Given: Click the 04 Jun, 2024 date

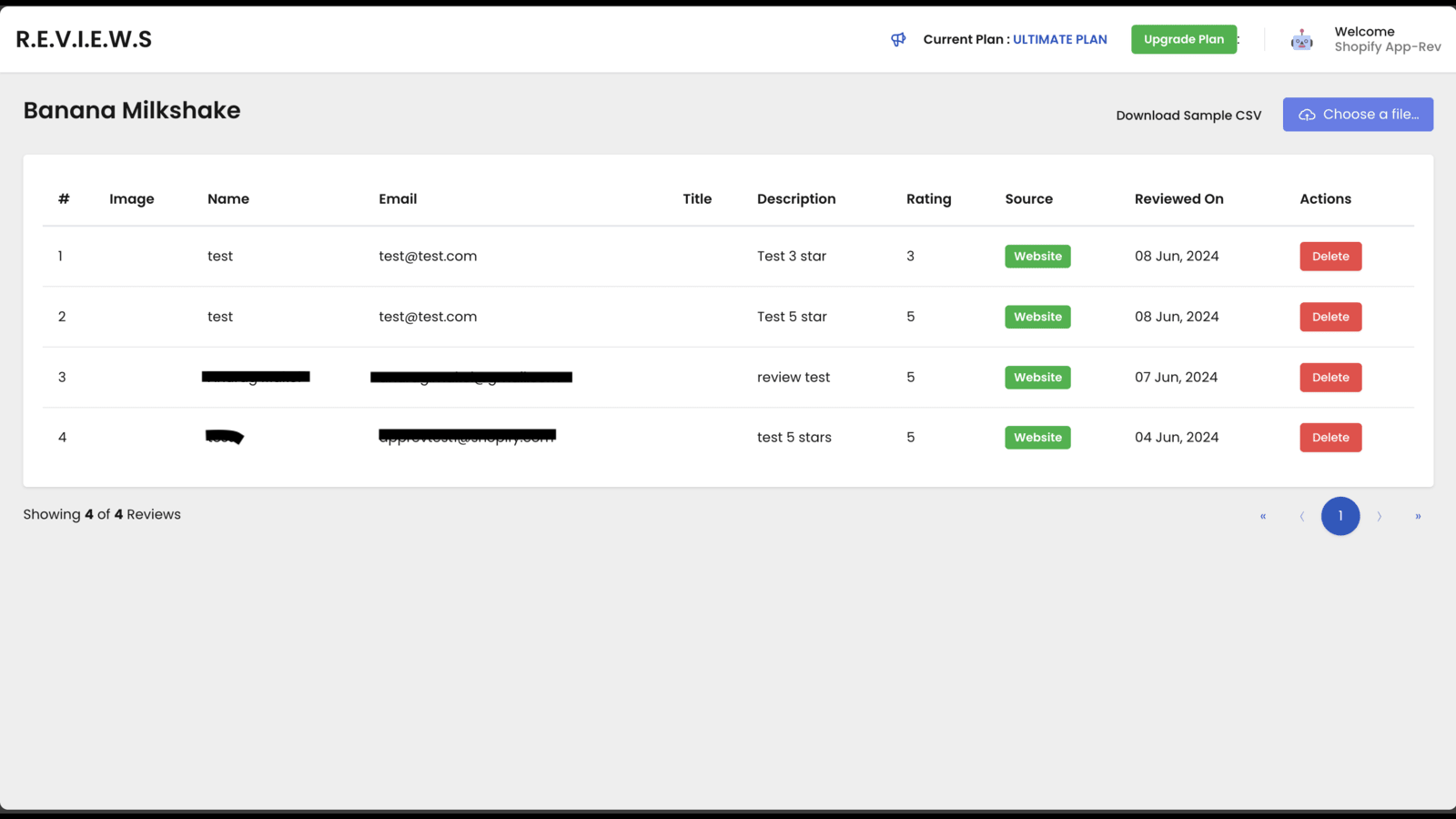Looking at the screenshot, I should 1177,438.
